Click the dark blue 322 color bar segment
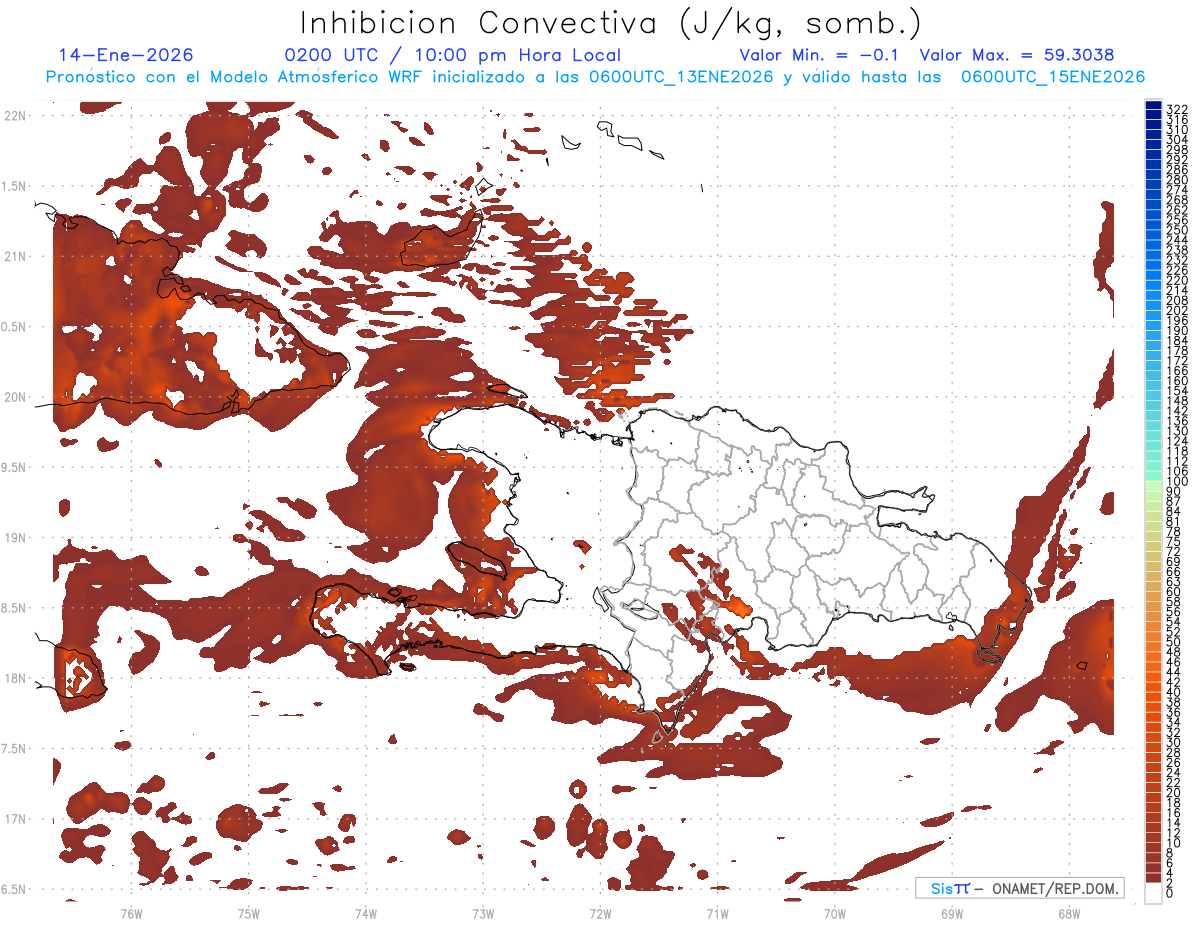Screen dimensions: 1200x927 pos(1153,107)
